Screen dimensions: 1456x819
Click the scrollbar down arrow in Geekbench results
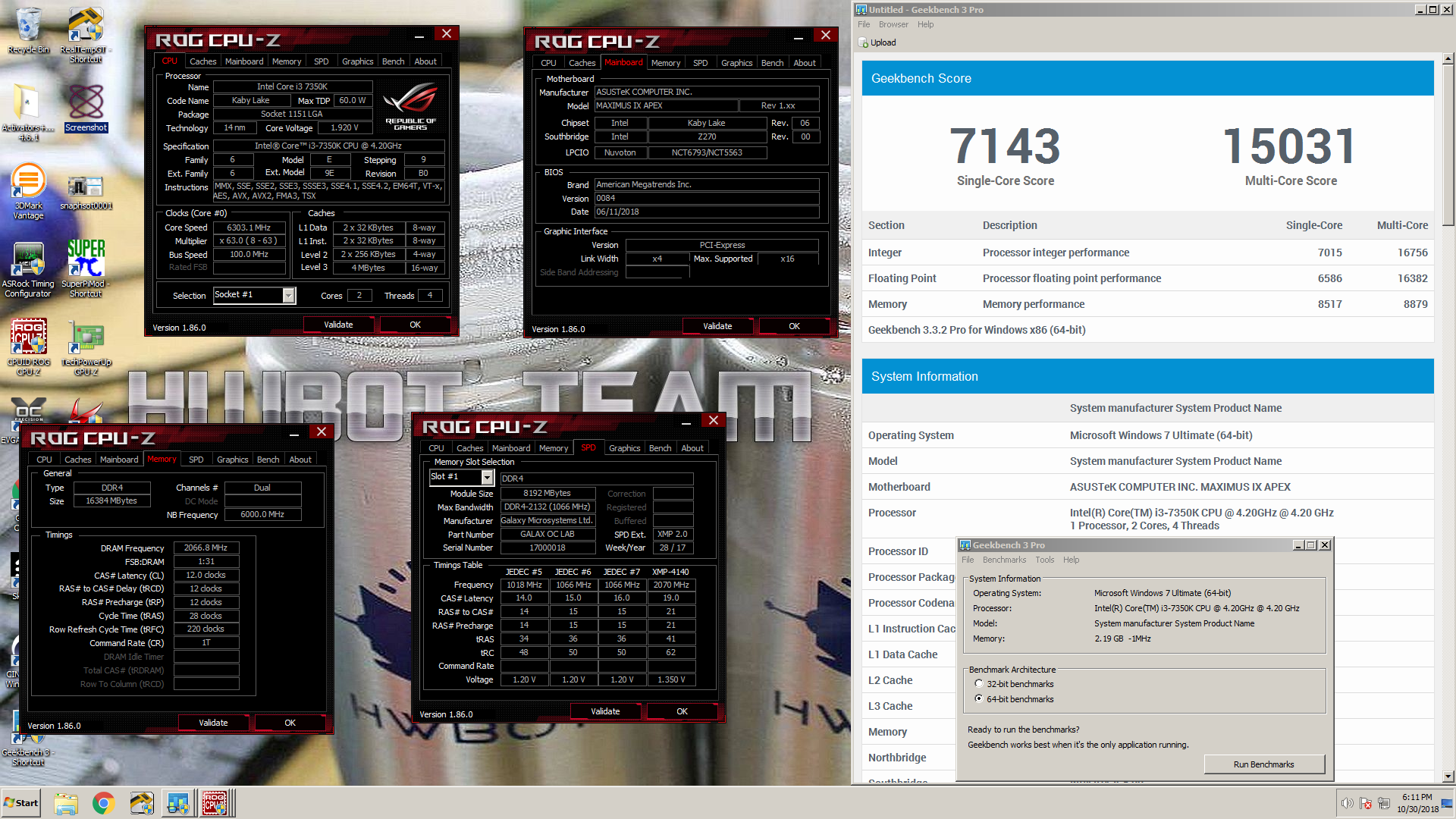point(1448,777)
